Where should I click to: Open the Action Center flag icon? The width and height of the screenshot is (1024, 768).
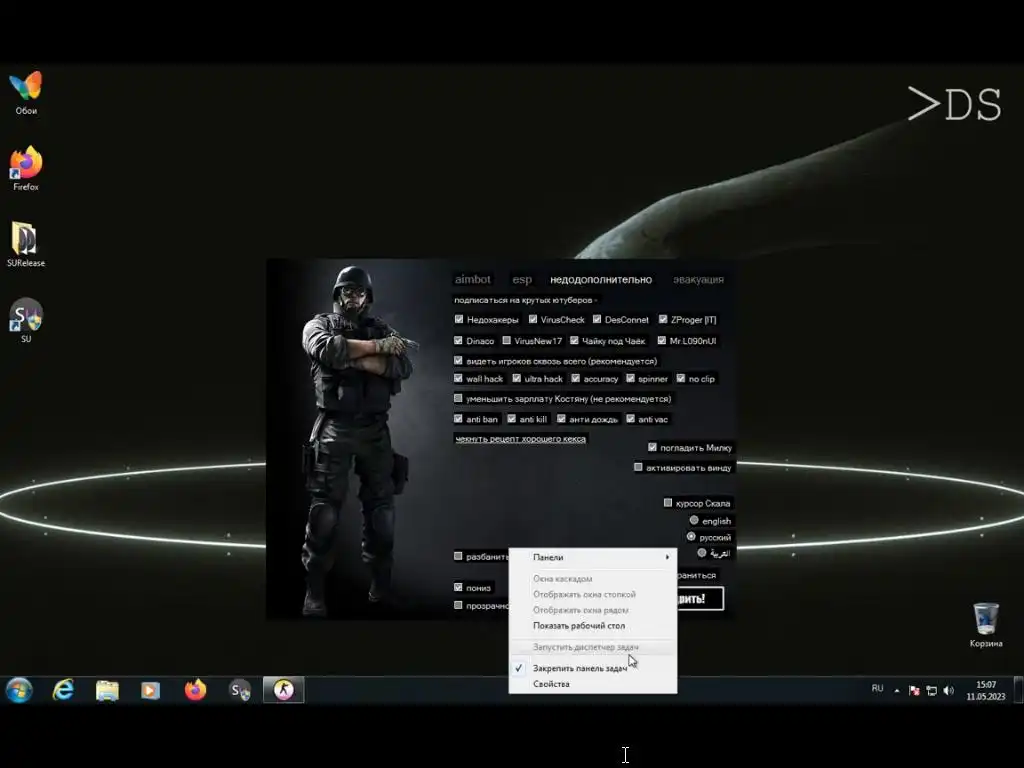pyautogui.click(x=914, y=690)
